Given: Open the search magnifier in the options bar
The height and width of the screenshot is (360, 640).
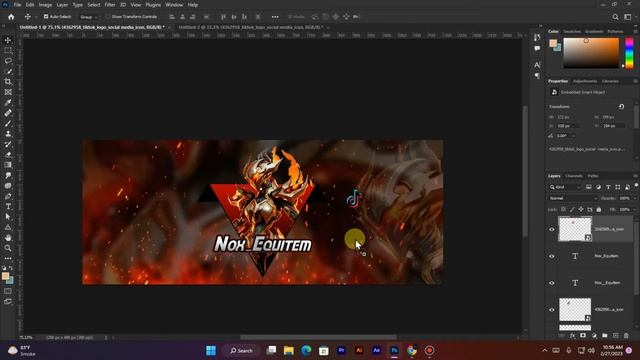Looking at the screenshot, I should pyautogui.click(x=615, y=17).
